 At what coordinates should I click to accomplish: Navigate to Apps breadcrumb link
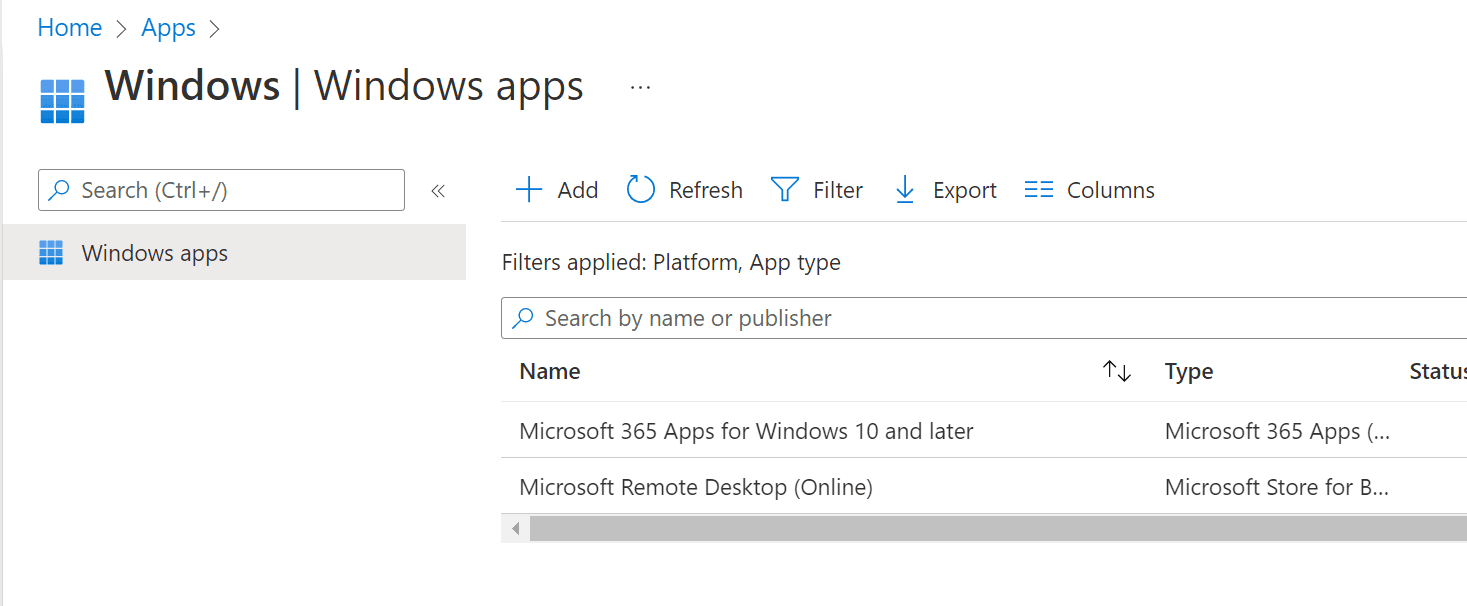click(168, 28)
